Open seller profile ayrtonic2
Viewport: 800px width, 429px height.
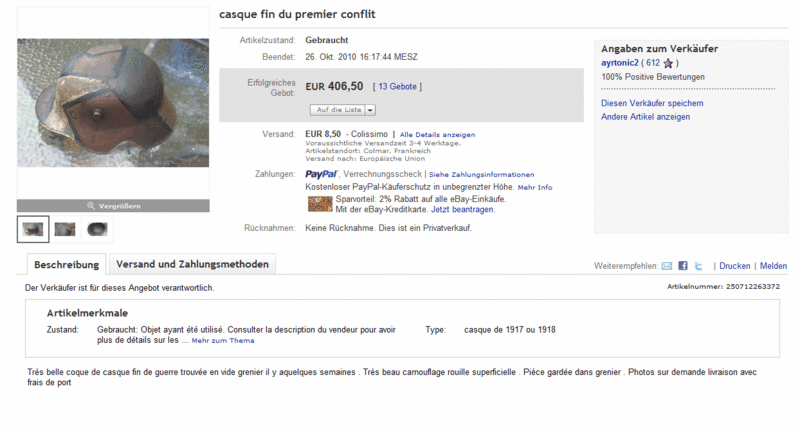619,63
